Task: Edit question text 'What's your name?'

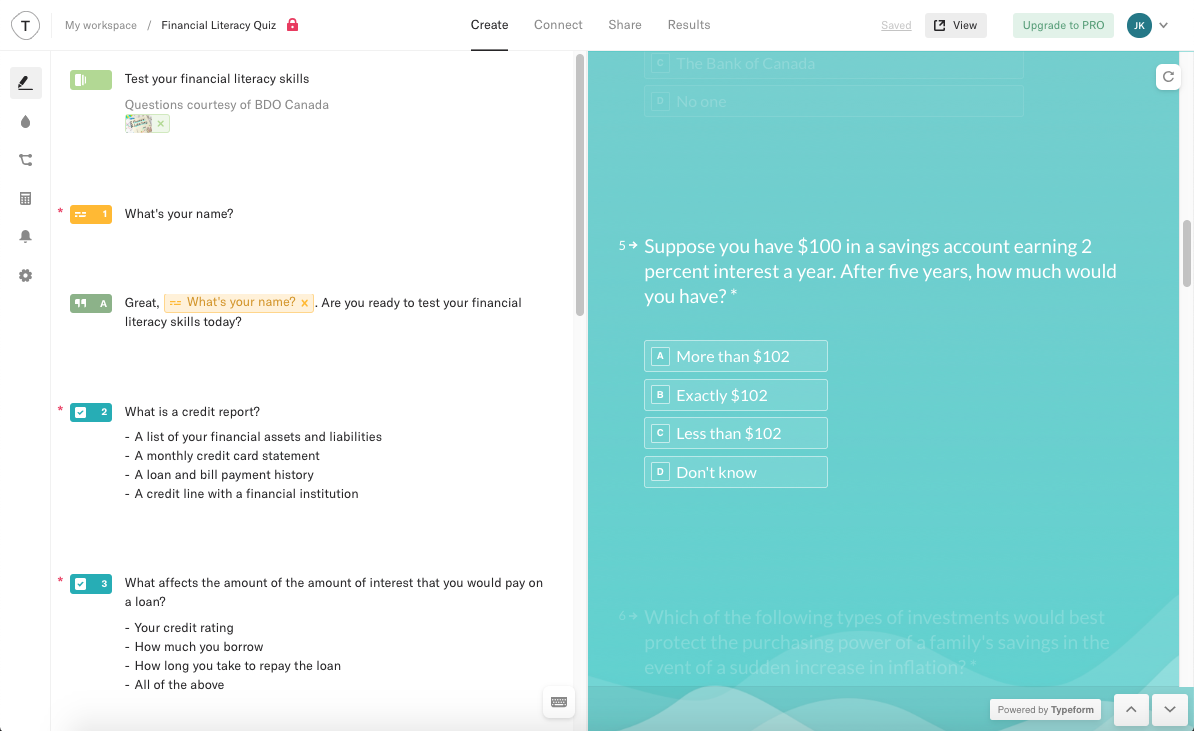Action: point(179,214)
